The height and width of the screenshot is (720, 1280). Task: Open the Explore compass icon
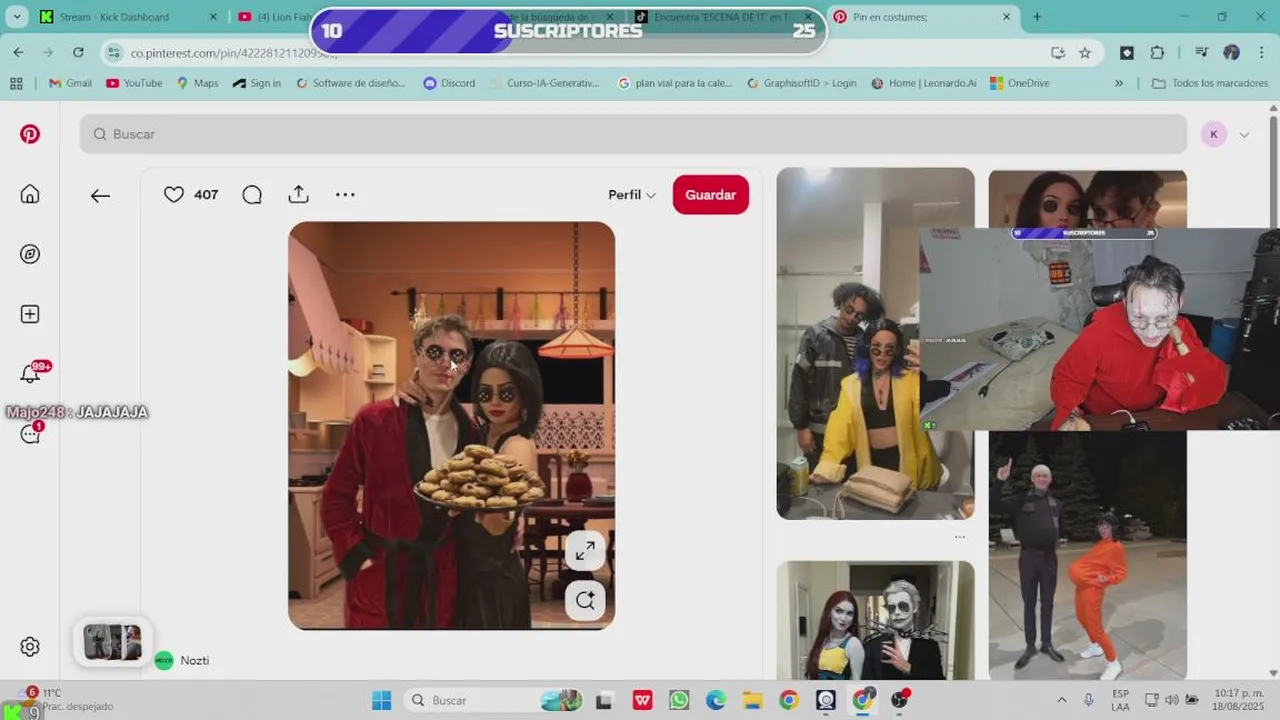pyautogui.click(x=30, y=254)
